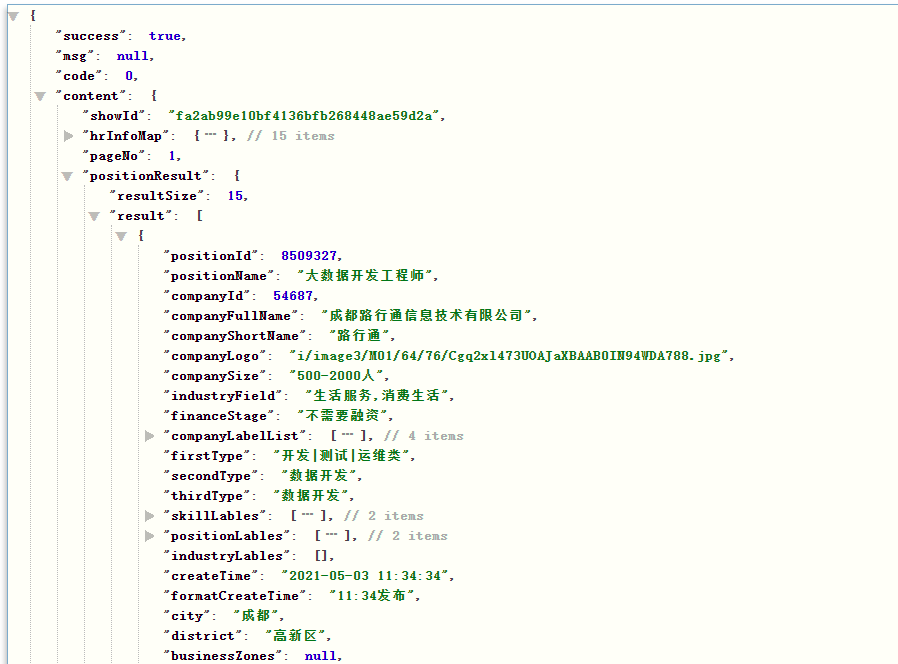Select the positionId value 8509327
898x664 pixels.
(309, 256)
